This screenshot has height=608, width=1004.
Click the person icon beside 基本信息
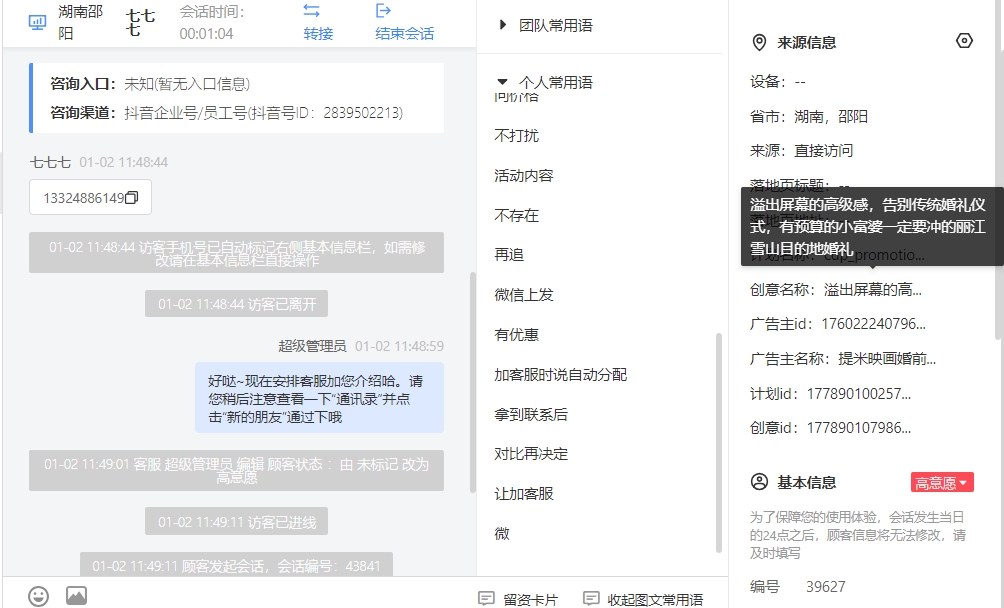click(759, 482)
